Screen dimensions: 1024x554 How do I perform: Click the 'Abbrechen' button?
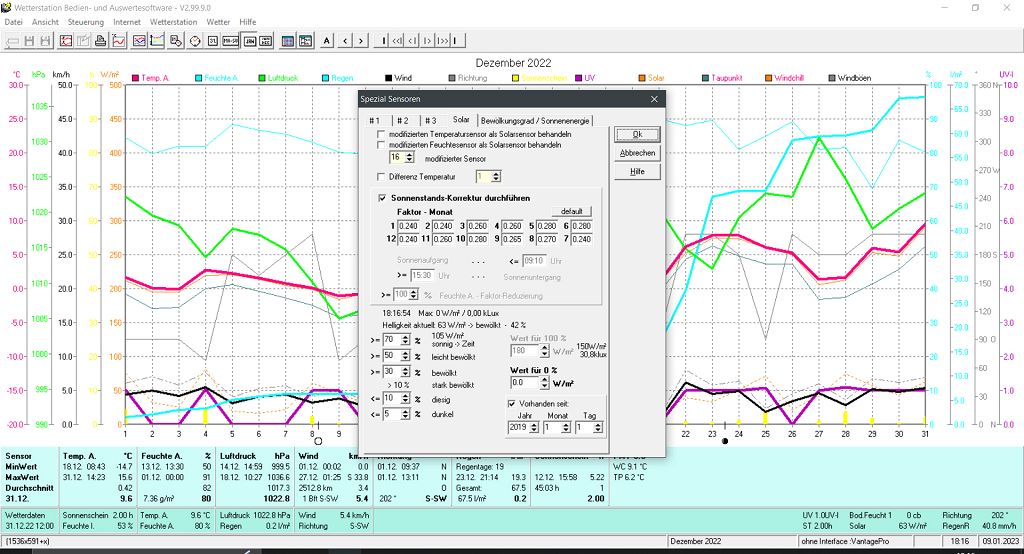click(637, 153)
